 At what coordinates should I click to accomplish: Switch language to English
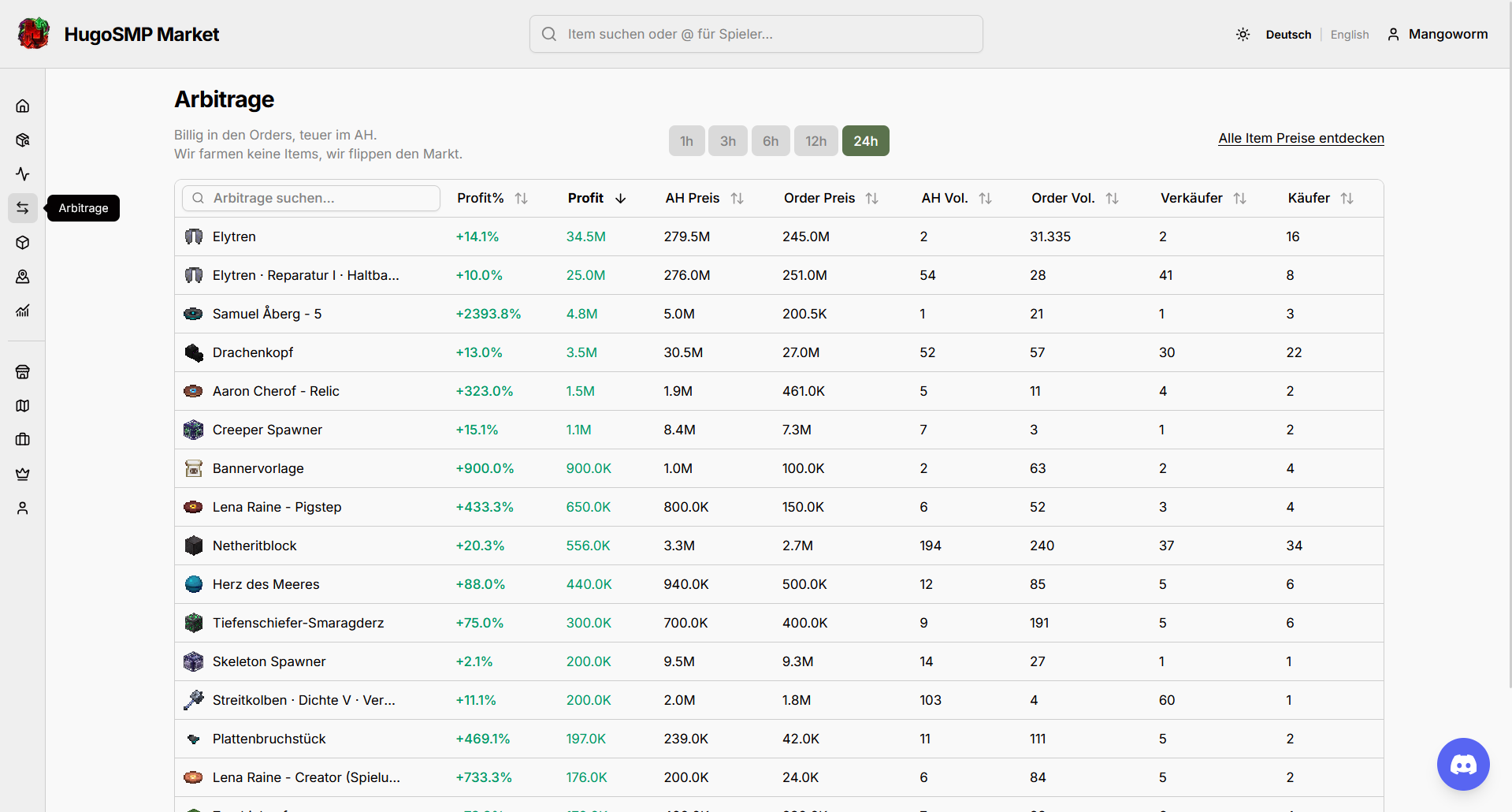[x=1350, y=35]
